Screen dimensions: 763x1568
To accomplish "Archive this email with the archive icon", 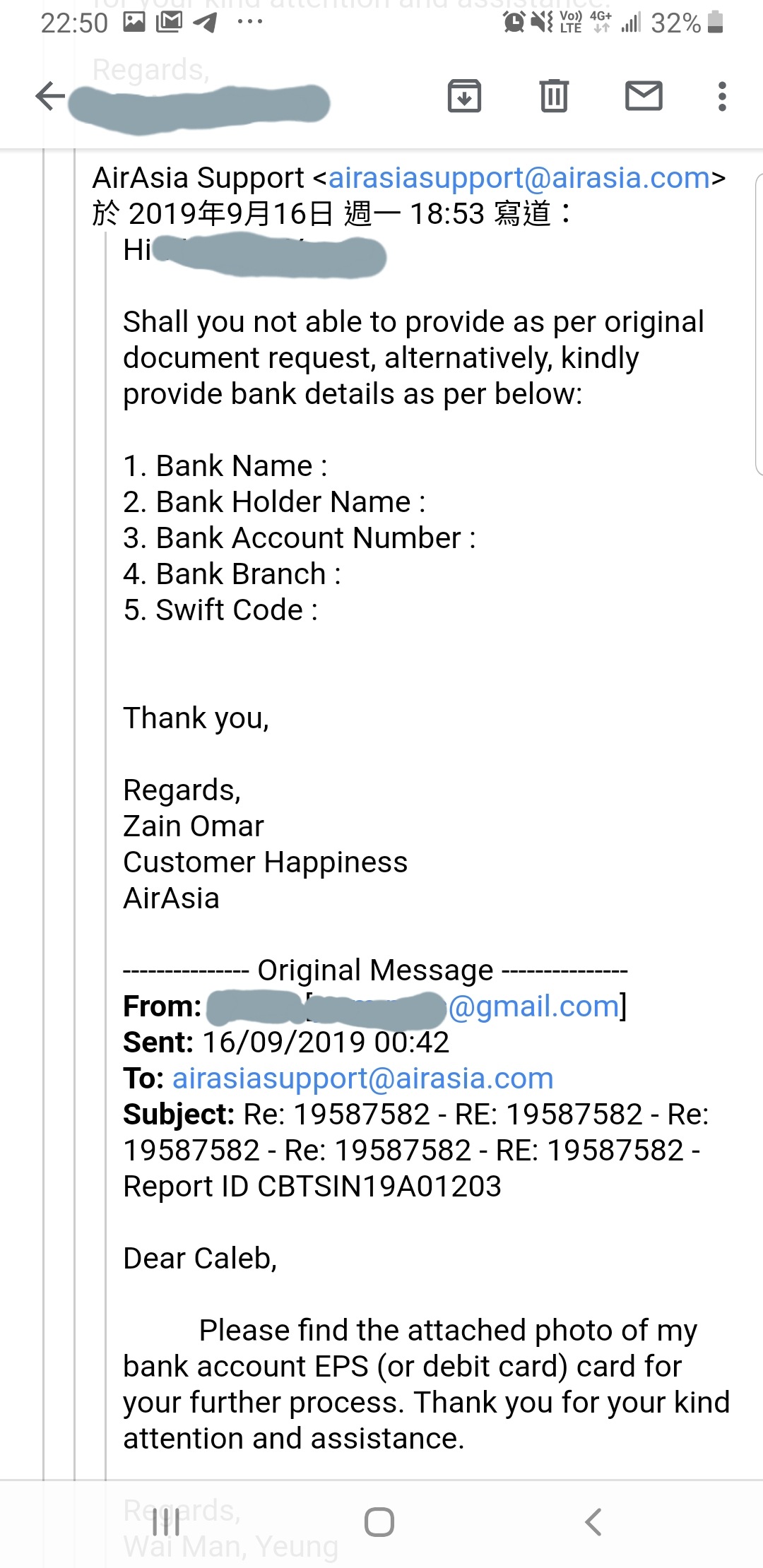I will point(464,96).
